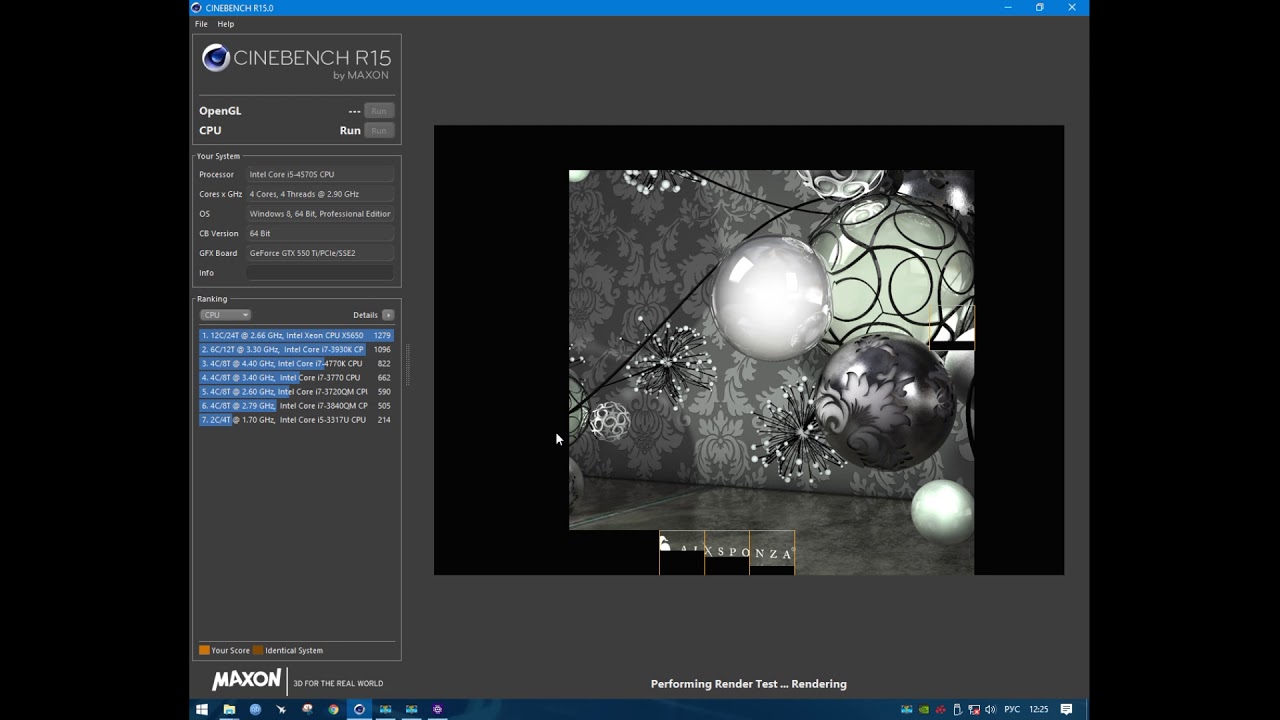Screen dimensions: 1280x720
Task: Click the GFX Board value GeForce GTX 550 Ti
Action: [320, 253]
